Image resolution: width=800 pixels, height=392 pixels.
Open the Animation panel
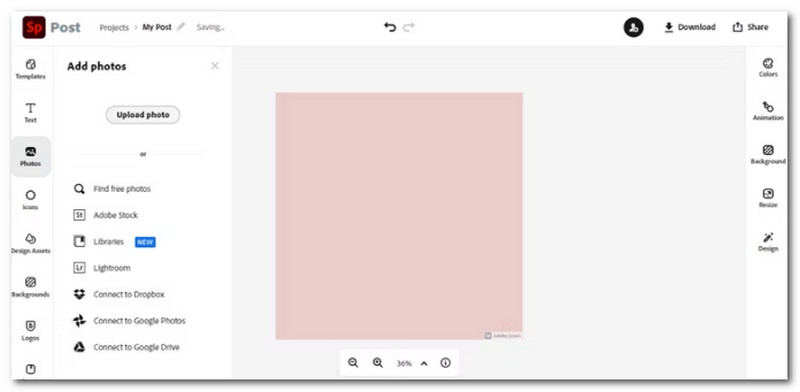click(768, 111)
